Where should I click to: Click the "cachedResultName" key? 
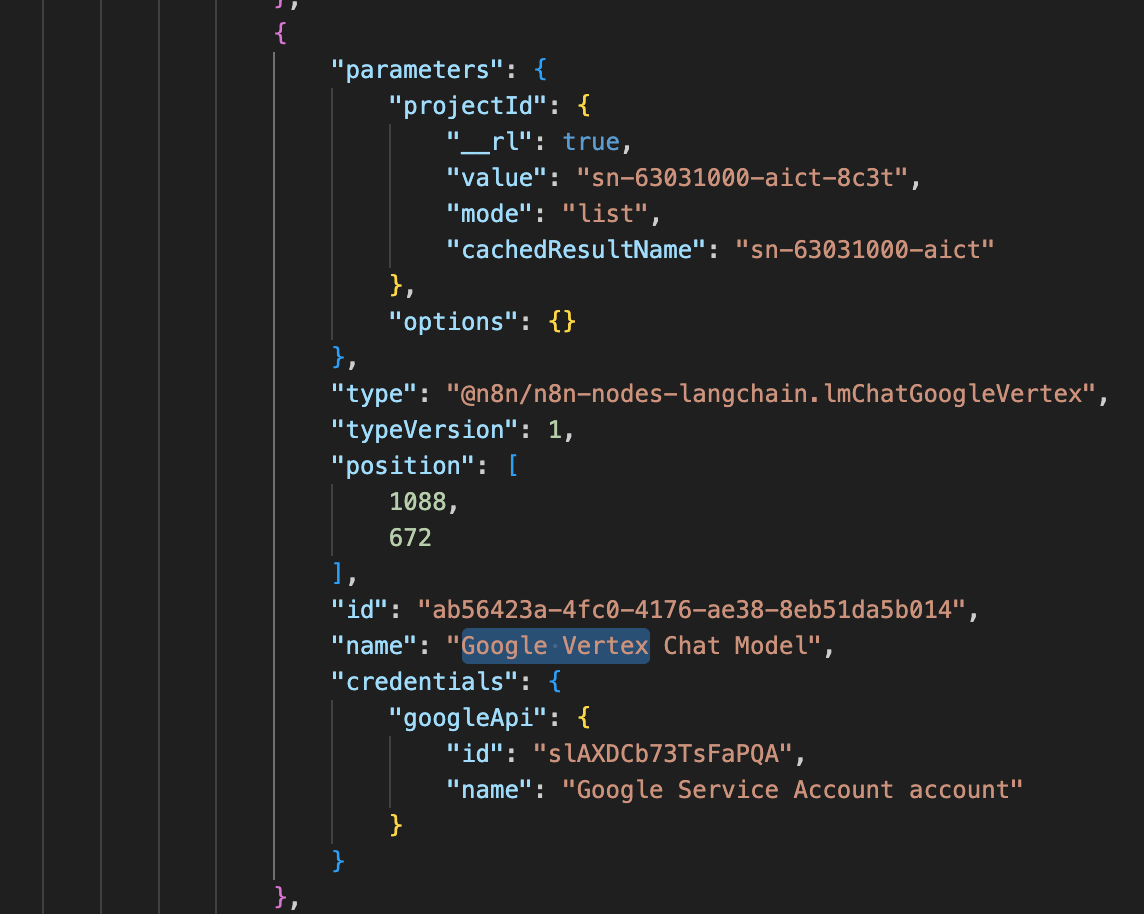click(576, 249)
